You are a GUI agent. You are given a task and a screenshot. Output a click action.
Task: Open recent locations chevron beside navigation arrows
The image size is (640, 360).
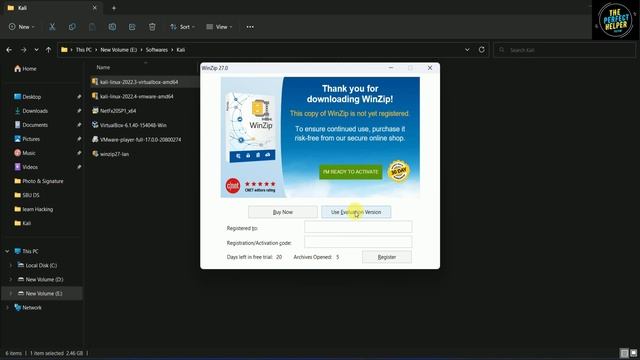(x=36, y=50)
